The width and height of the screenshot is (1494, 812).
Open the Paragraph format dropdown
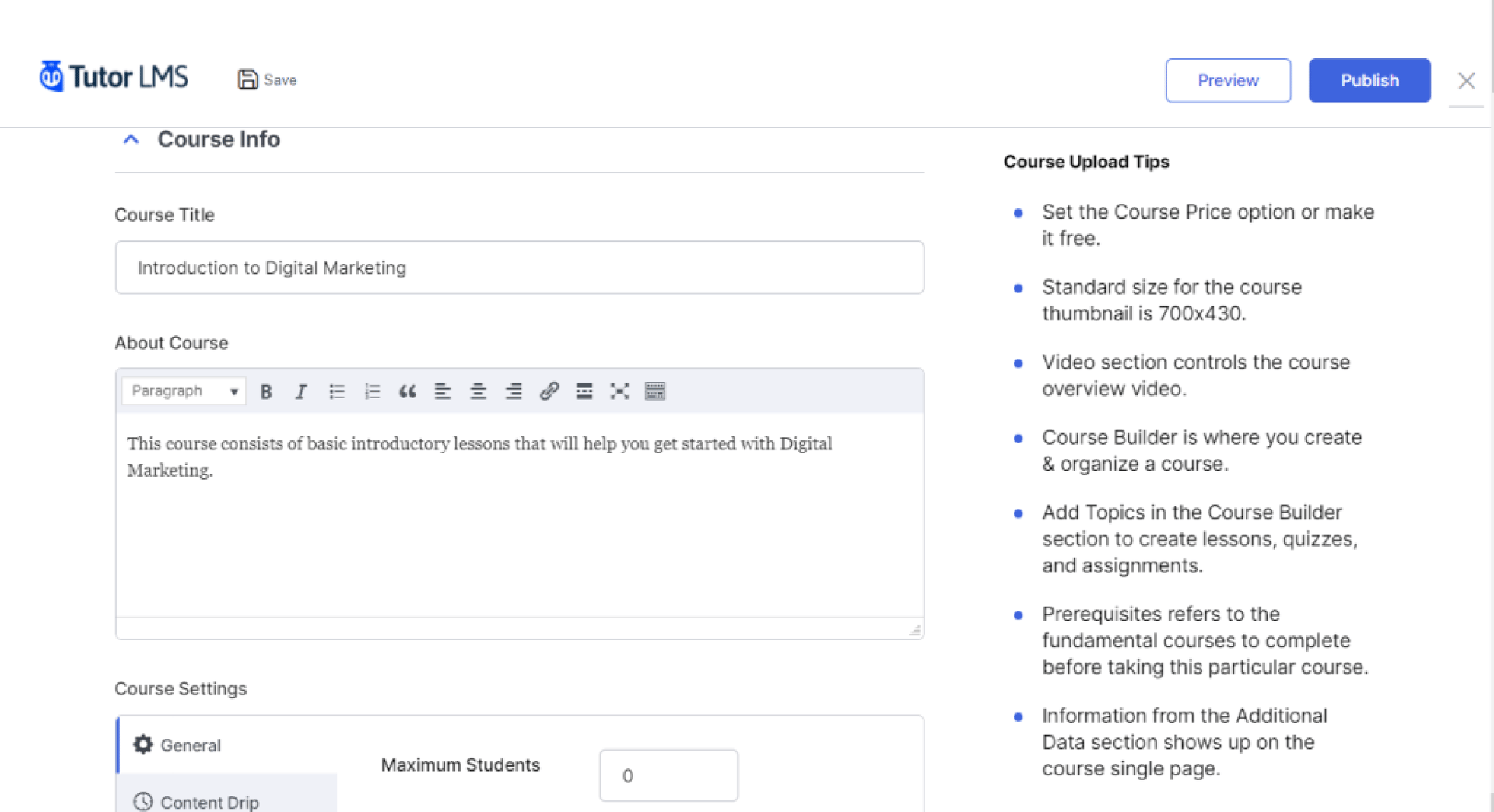coord(184,391)
